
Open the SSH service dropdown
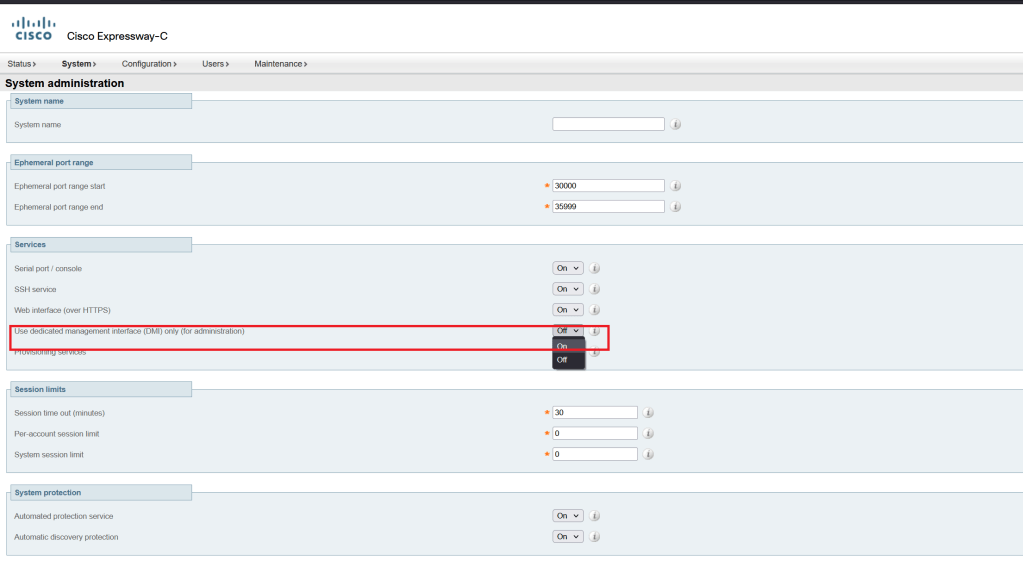coord(567,289)
